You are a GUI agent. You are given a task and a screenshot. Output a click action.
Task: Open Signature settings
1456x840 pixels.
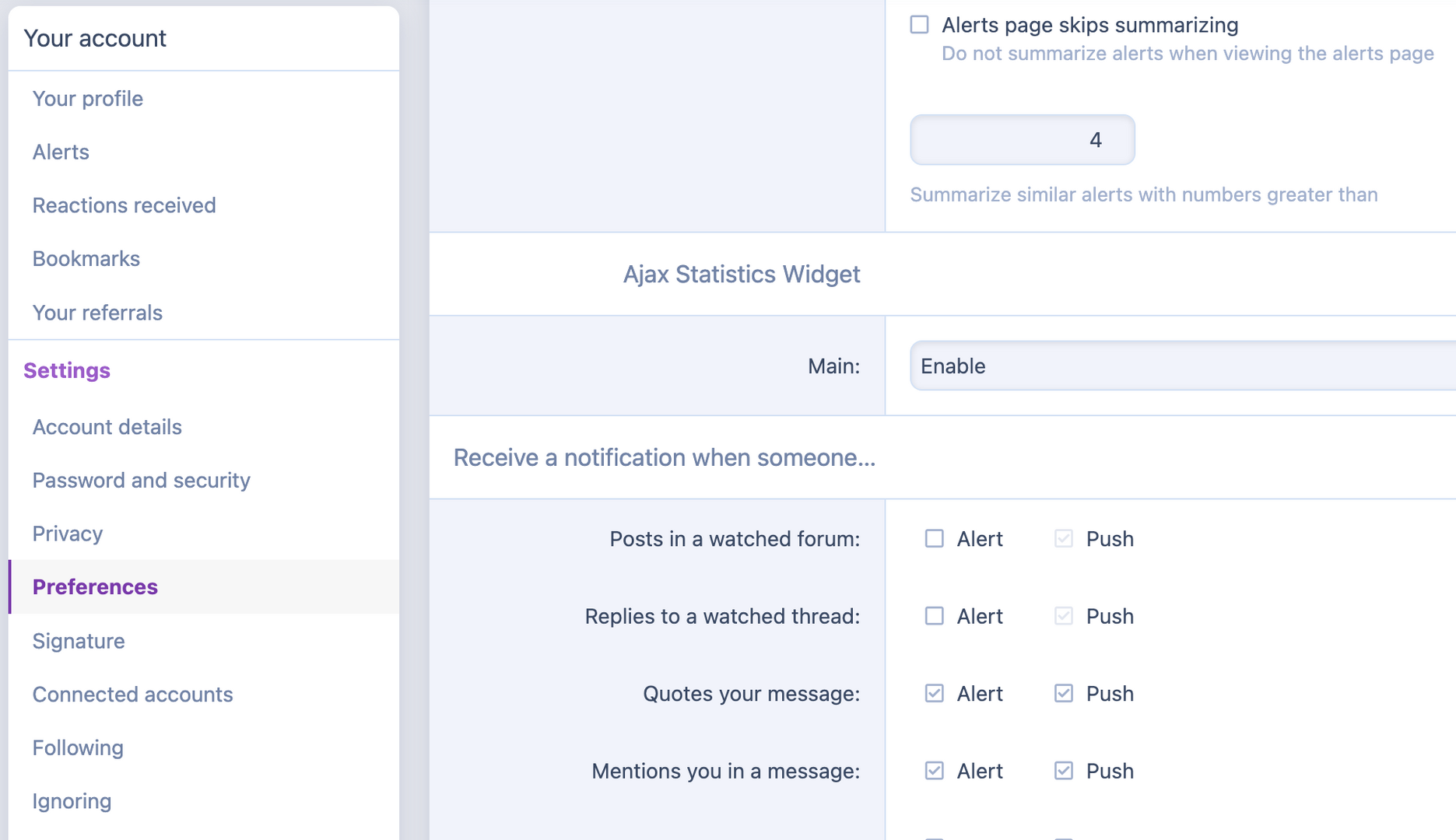point(204,641)
